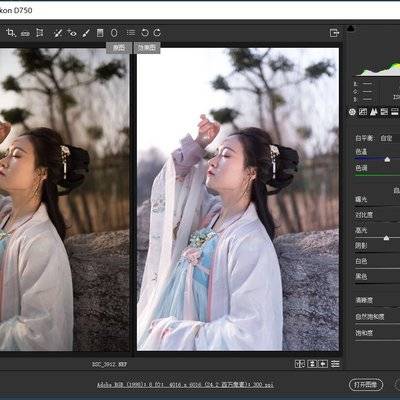Click the 对比度 contrast label
Screen dimensions: 400x400
tap(364, 215)
